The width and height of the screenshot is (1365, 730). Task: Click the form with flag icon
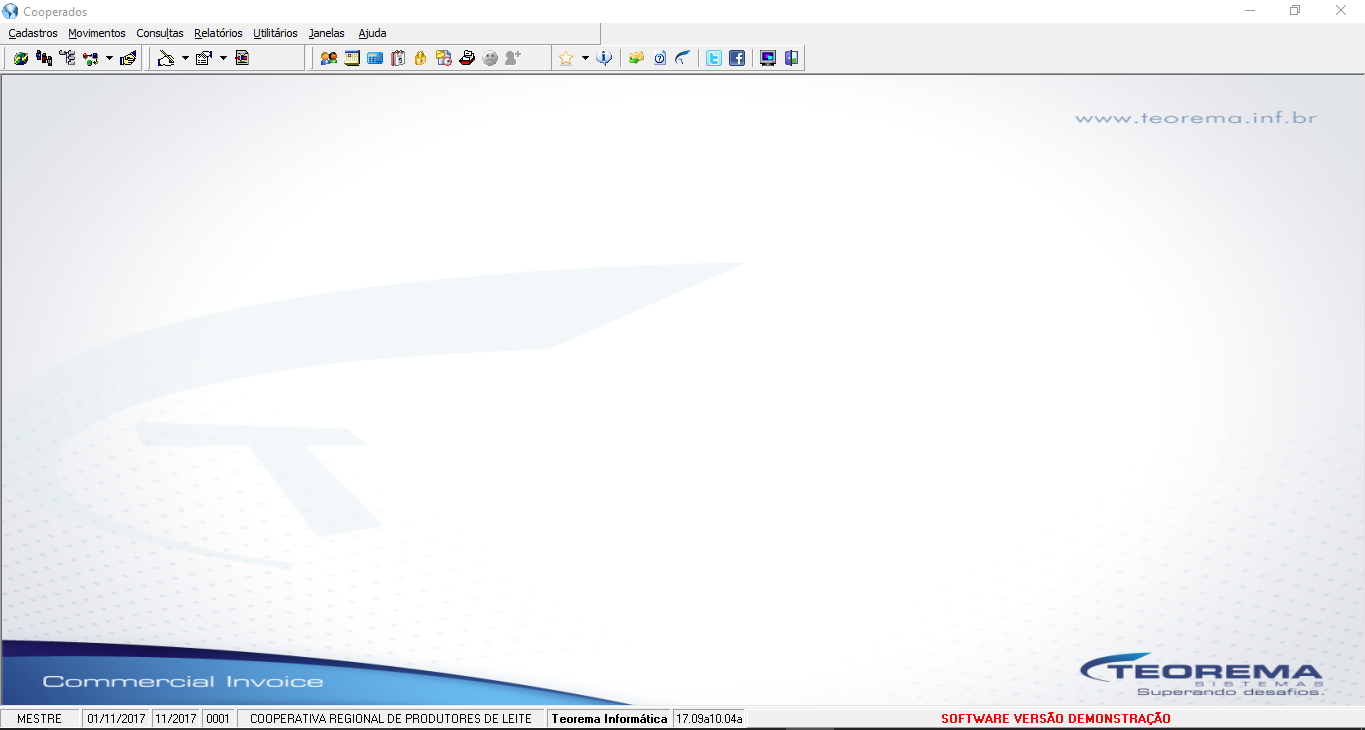coord(204,58)
